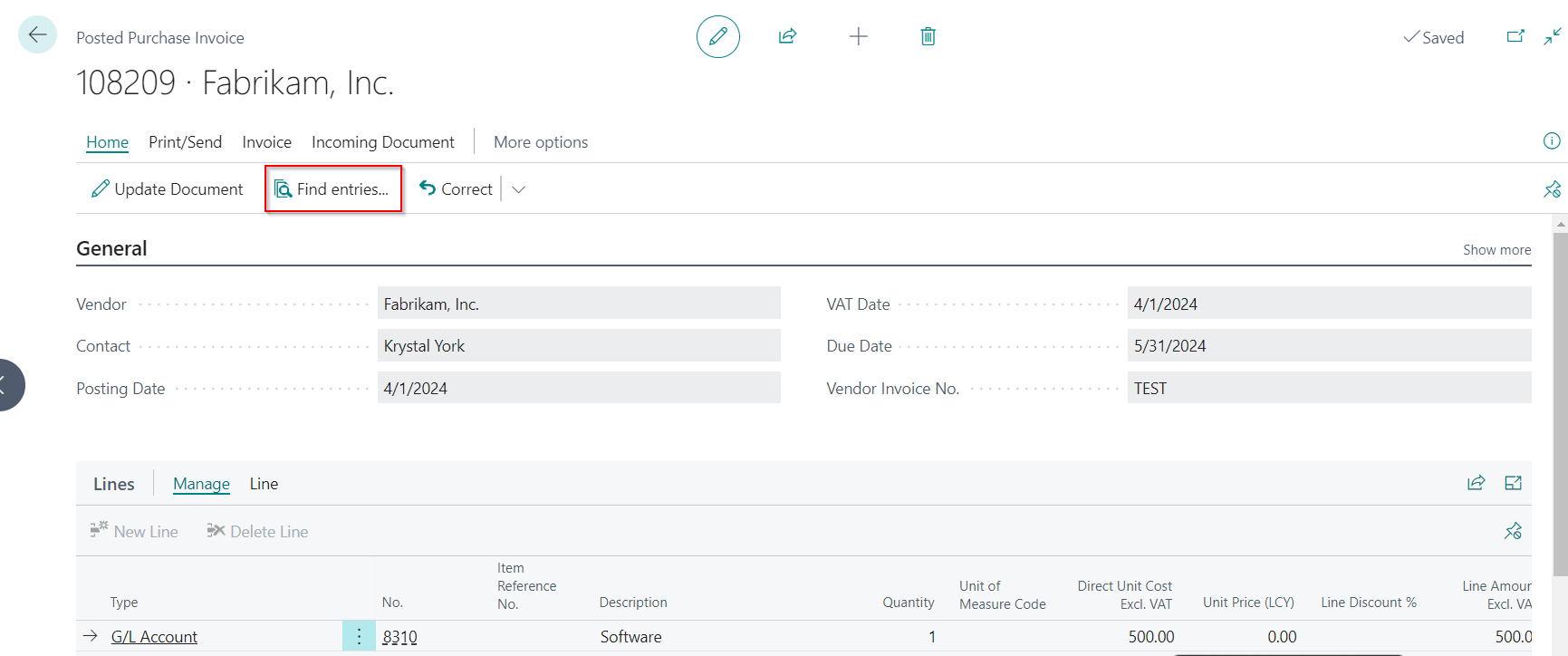Select the Line tab in Lines
Viewport: 1568px width, 656px height.
(264, 484)
